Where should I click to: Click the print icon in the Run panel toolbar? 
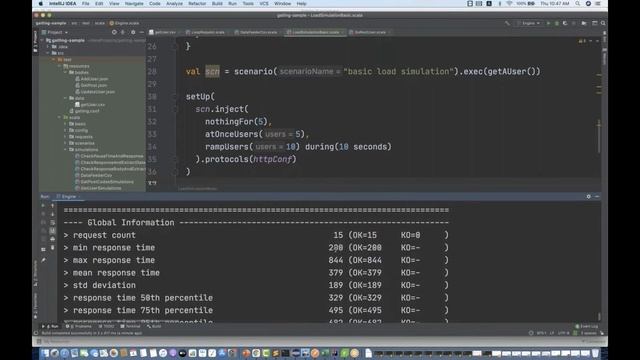52,239
